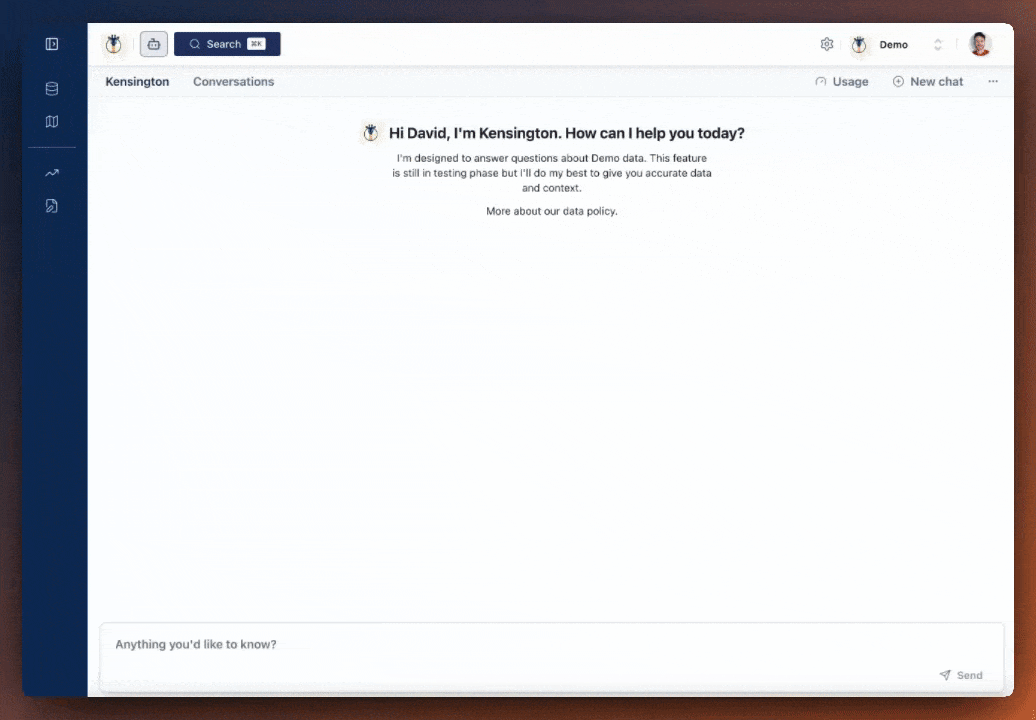Follow the data policy link

(551, 211)
